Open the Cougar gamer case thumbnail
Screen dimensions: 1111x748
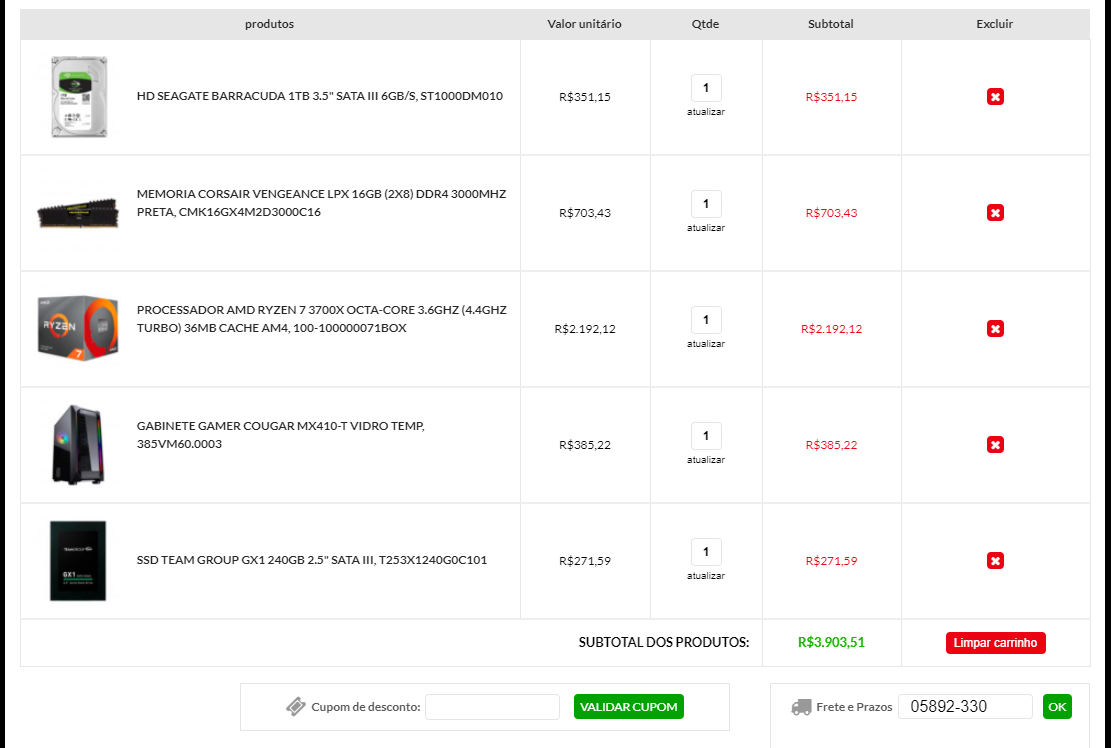(x=78, y=445)
